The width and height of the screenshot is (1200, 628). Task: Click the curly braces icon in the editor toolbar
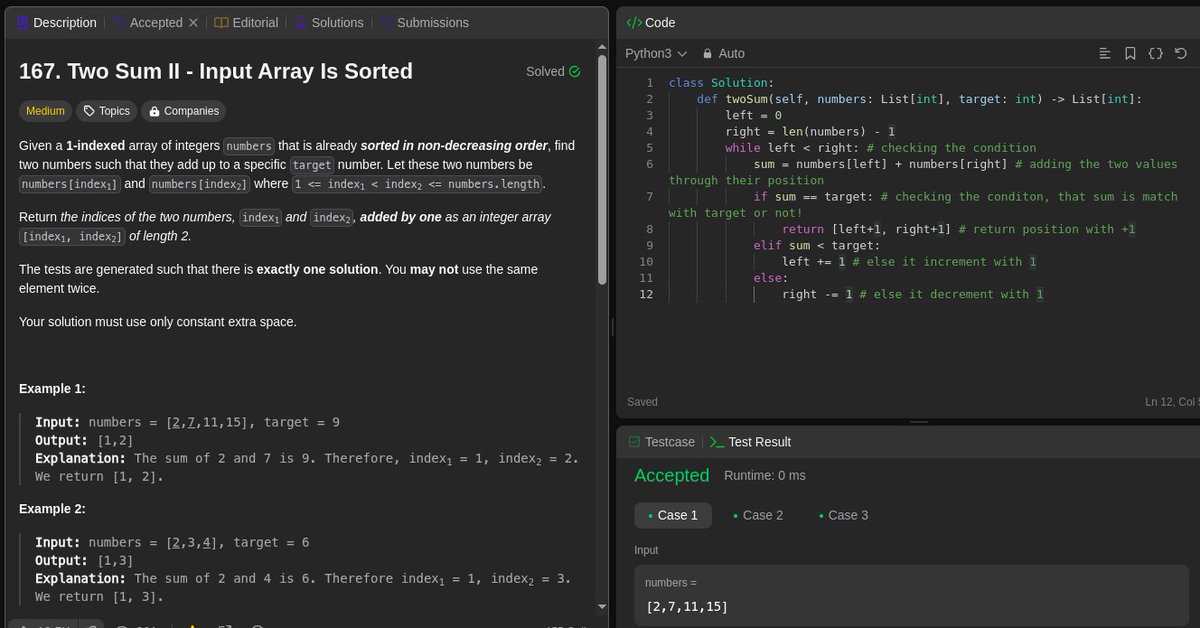click(x=1155, y=53)
